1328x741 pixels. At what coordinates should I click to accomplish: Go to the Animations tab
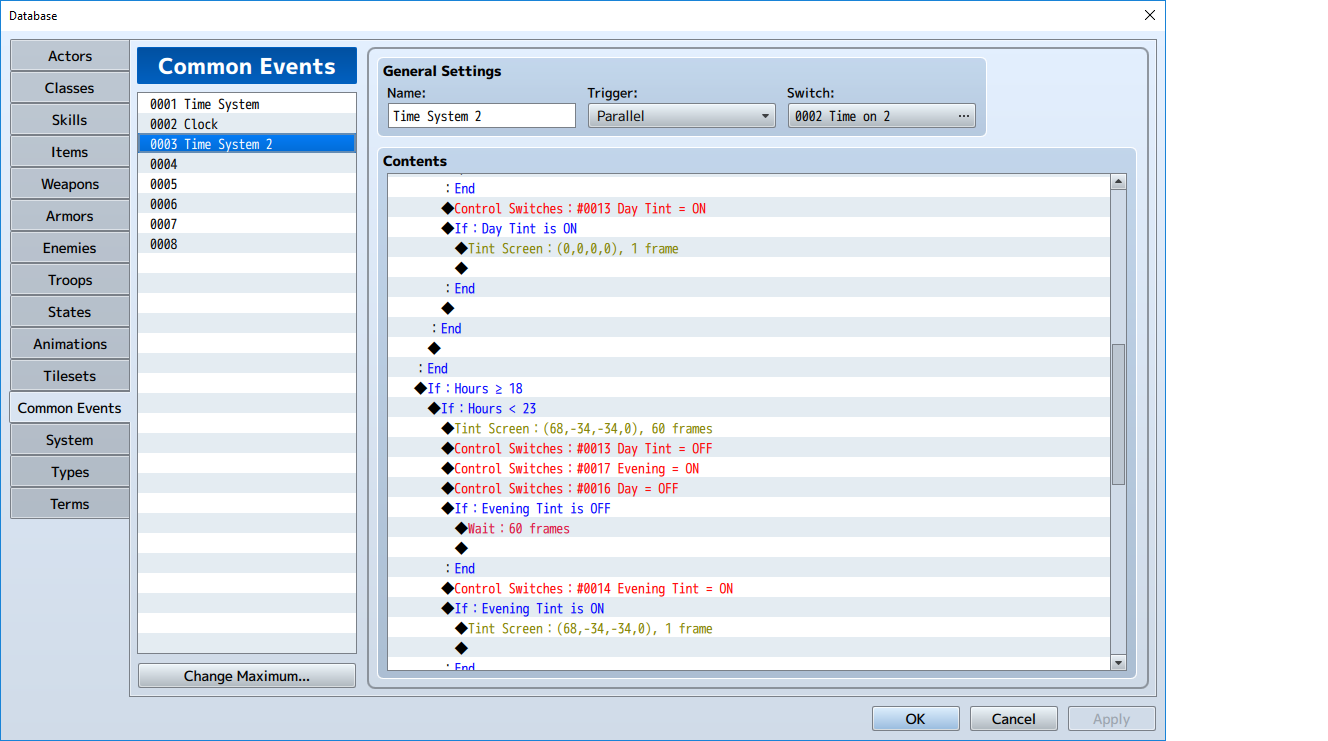click(x=70, y=344)
